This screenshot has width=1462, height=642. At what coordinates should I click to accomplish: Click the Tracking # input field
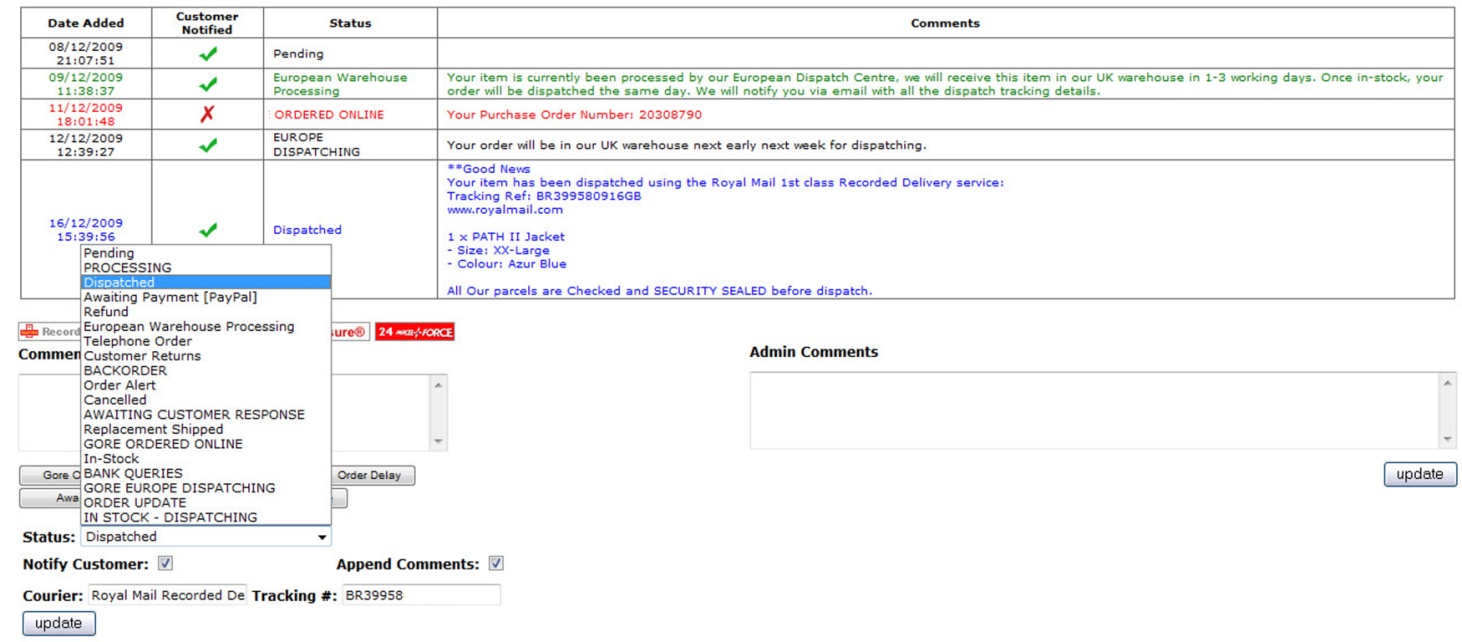click(420, 596)
